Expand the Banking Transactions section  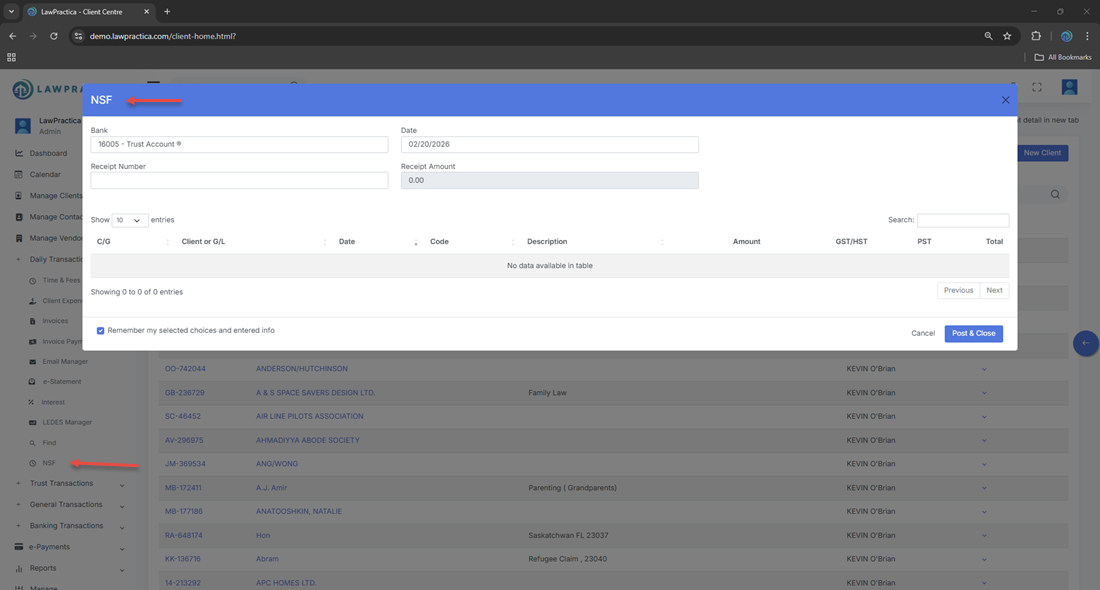click(x=68, y=526)
